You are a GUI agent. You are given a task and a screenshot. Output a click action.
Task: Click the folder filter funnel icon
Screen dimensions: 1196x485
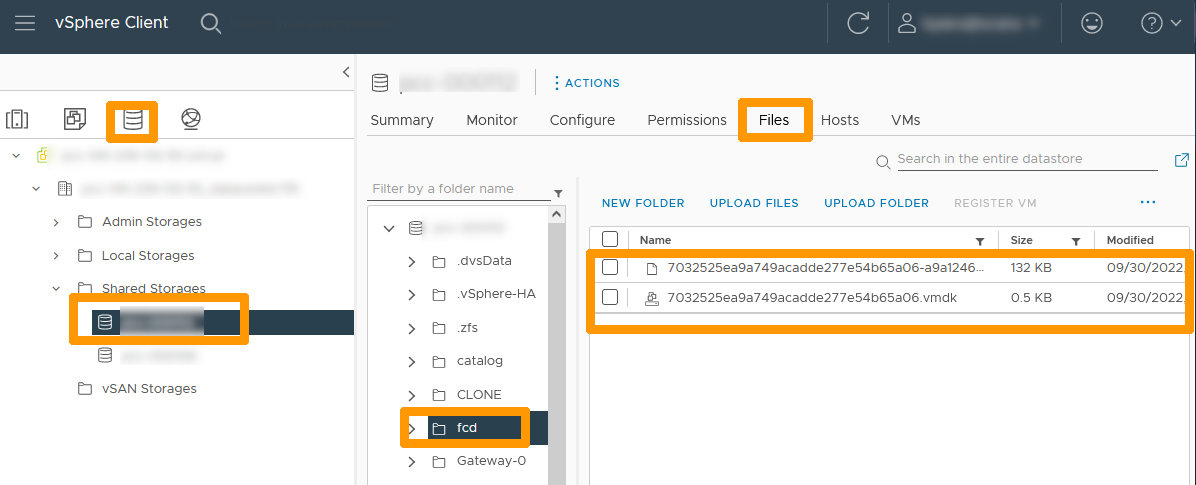coord(558,192)
